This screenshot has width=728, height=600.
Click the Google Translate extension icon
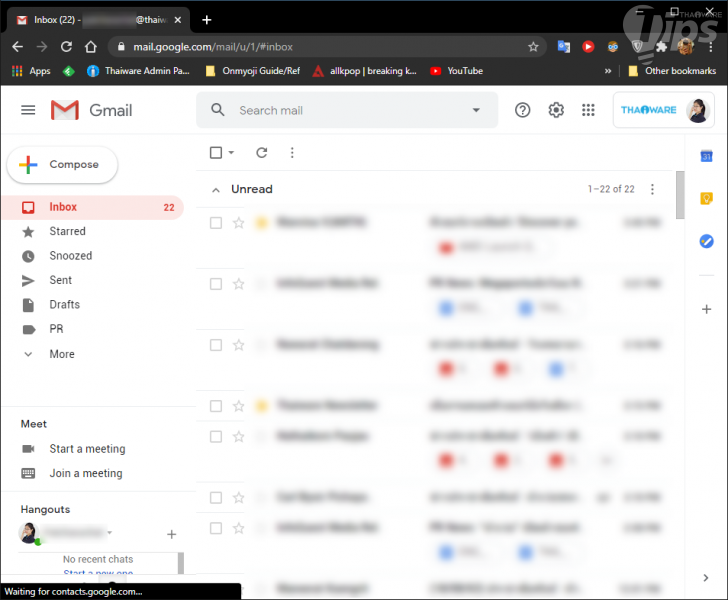click(564, 46)
